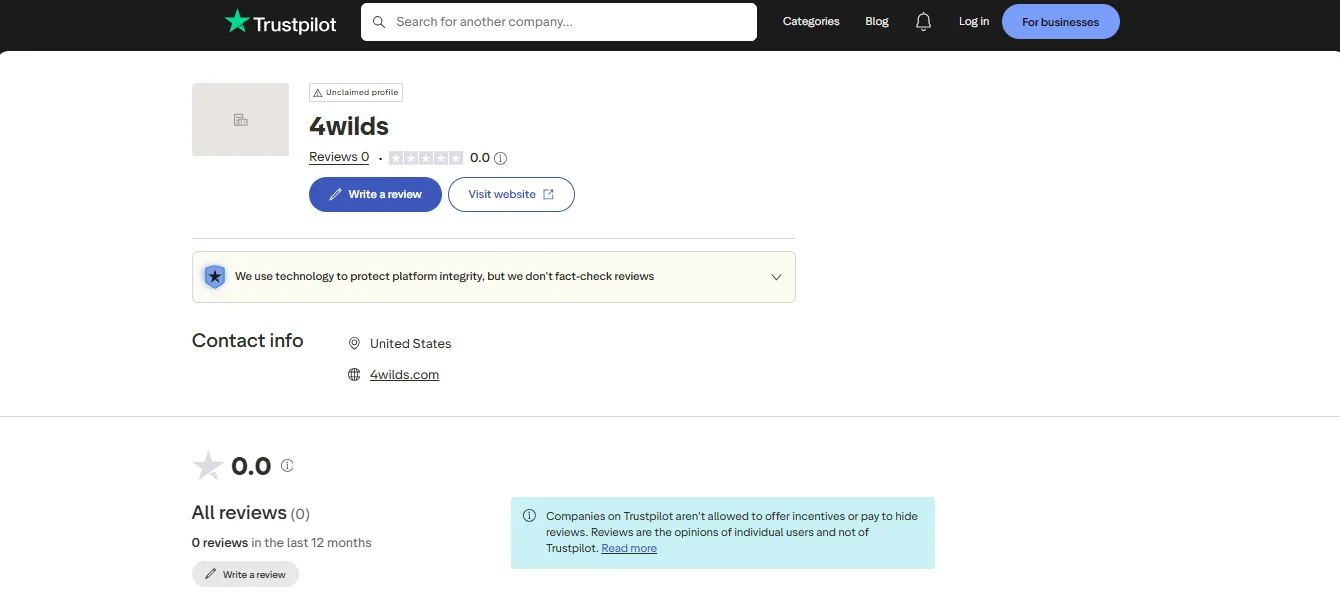Click the info icon beside large 0.0 score
Screen dimensions: 1340x599
tap(287, 466)
